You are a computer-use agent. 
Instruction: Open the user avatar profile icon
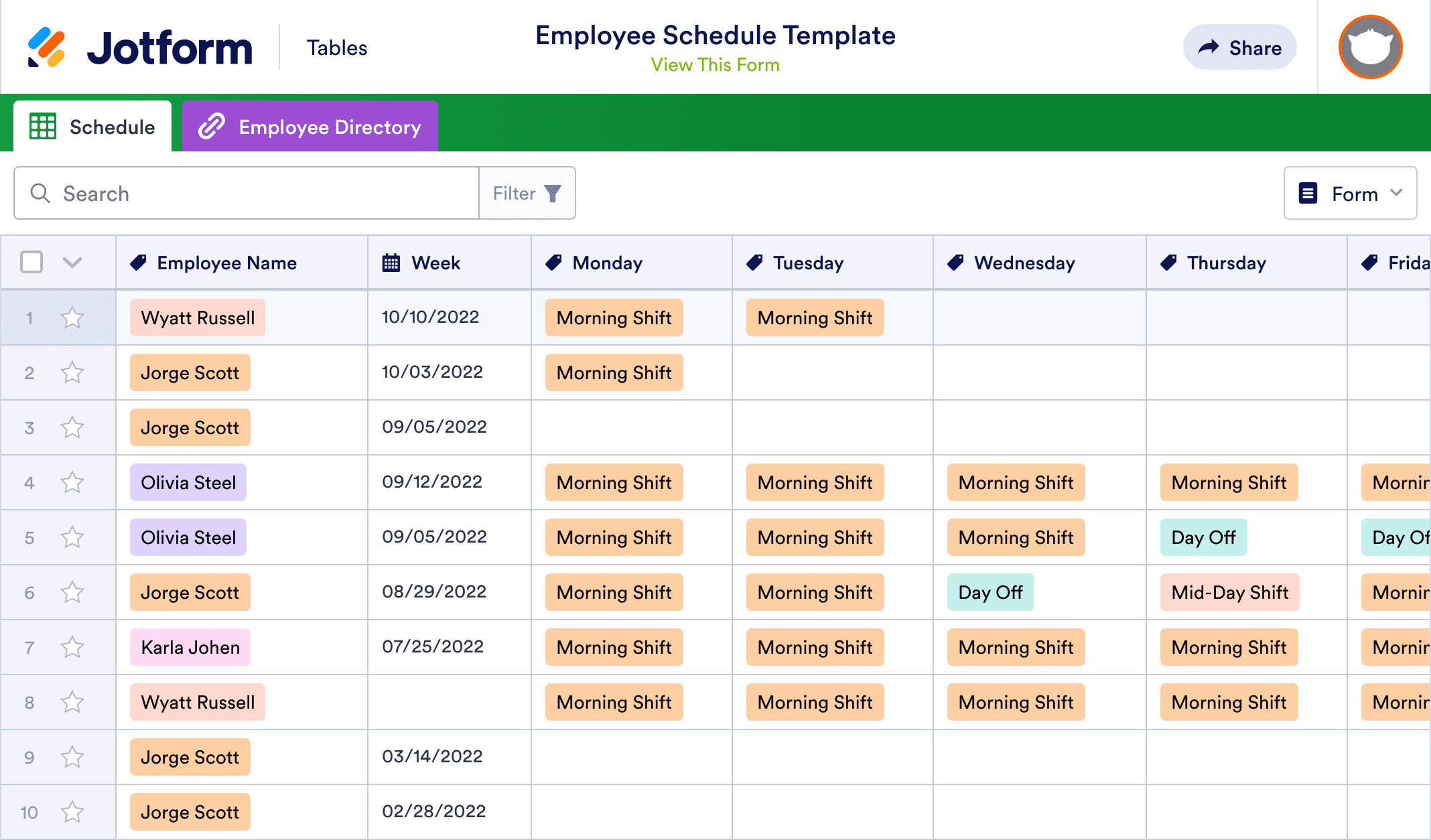tap(1370, 48)
